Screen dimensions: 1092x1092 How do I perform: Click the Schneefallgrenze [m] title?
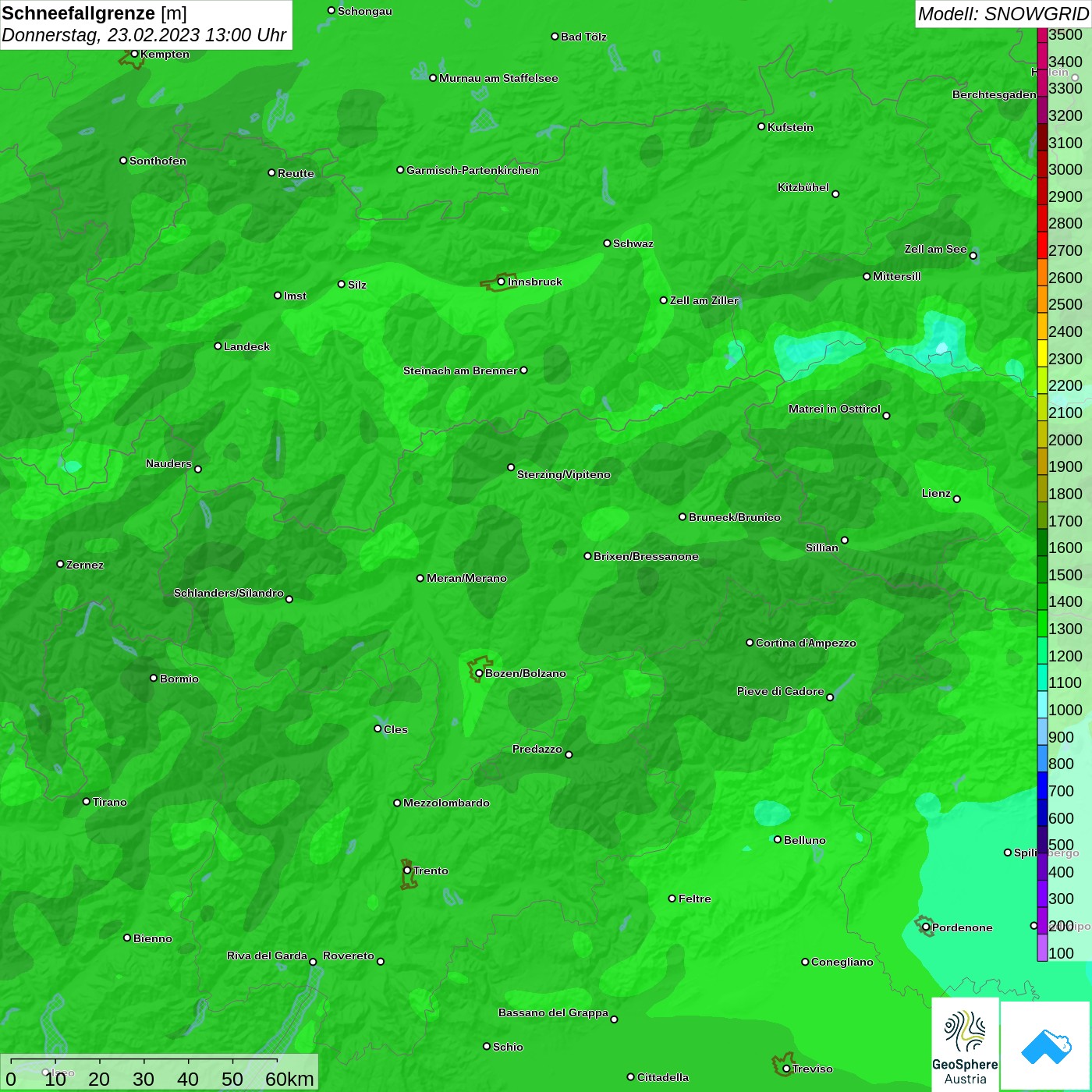pos(94,13)
